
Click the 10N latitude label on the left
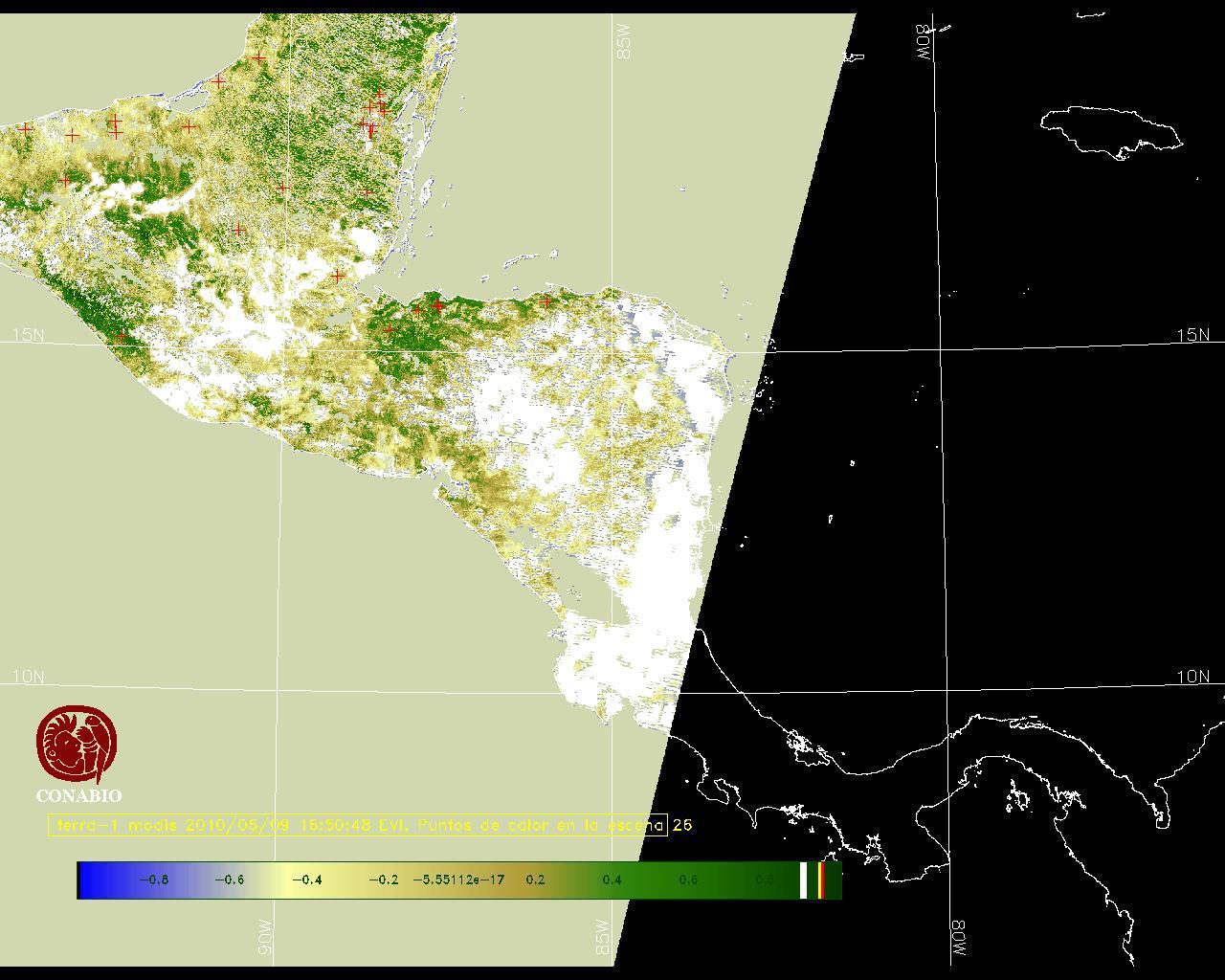(x=28, y=677)
